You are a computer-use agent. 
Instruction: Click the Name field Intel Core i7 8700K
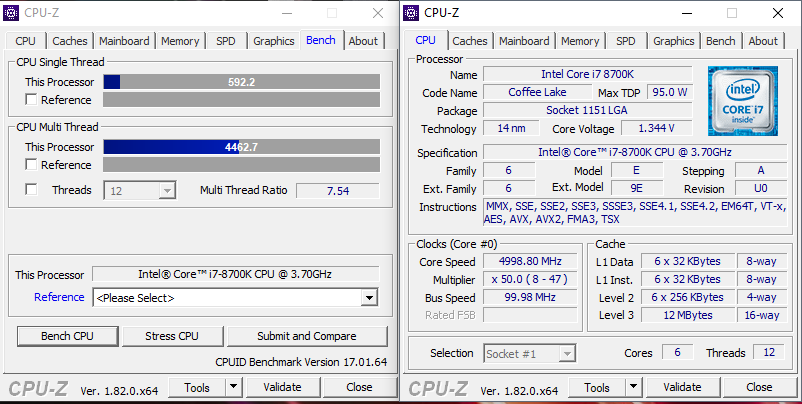point(588,74)
